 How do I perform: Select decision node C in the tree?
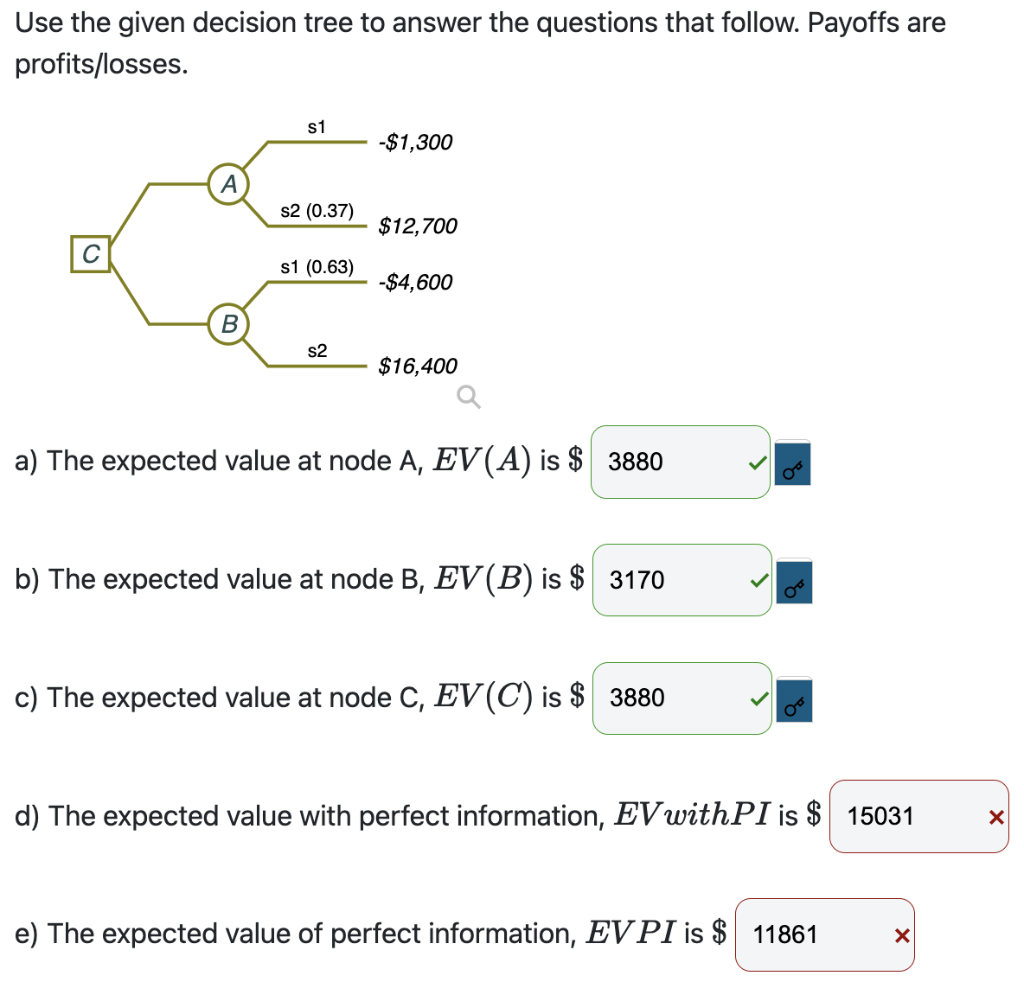(90, 253)
